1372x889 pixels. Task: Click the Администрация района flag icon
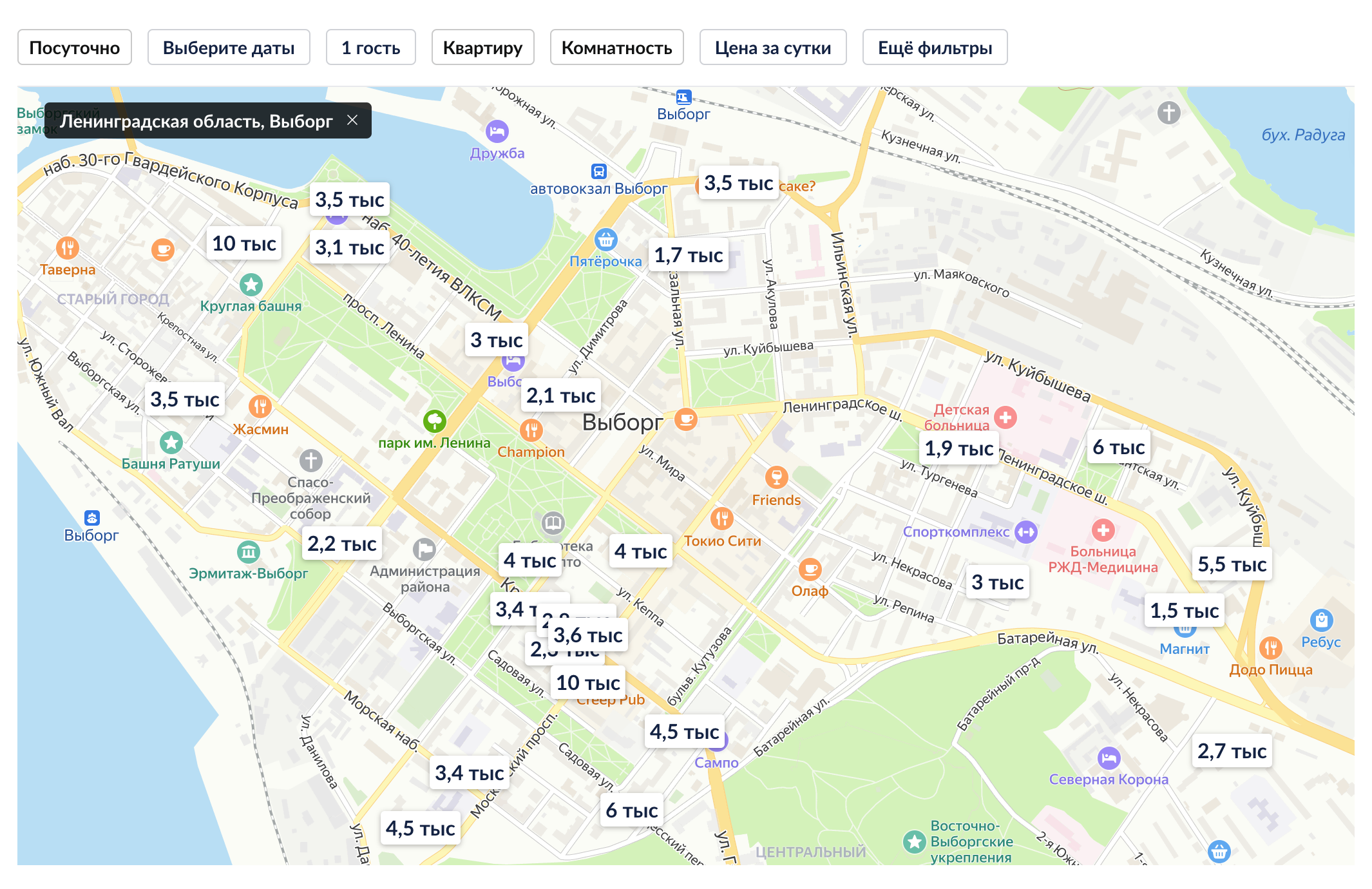pos(424,550)
